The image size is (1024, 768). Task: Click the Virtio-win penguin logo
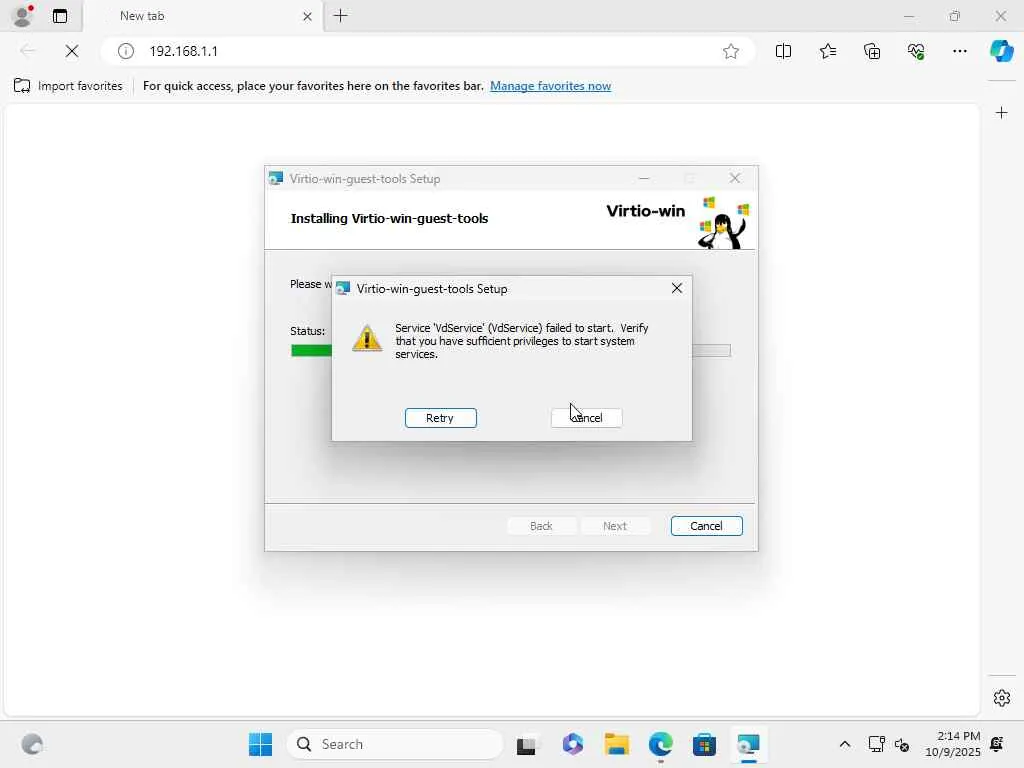tap(724, 223)
